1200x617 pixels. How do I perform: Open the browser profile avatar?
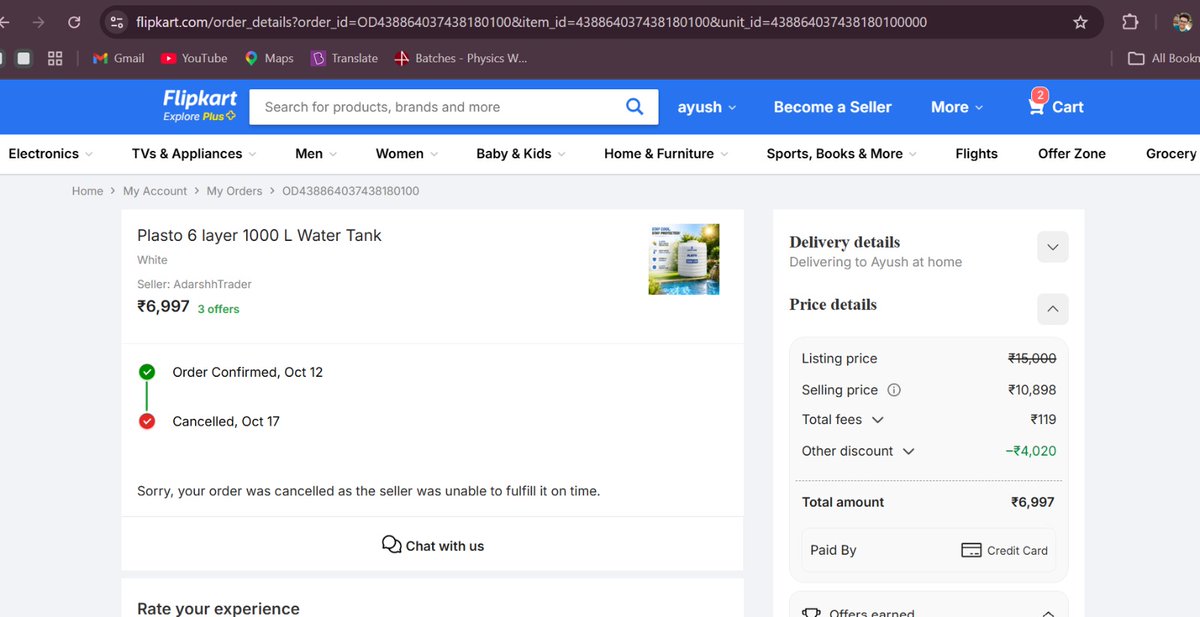click(x=1183, y=22)
